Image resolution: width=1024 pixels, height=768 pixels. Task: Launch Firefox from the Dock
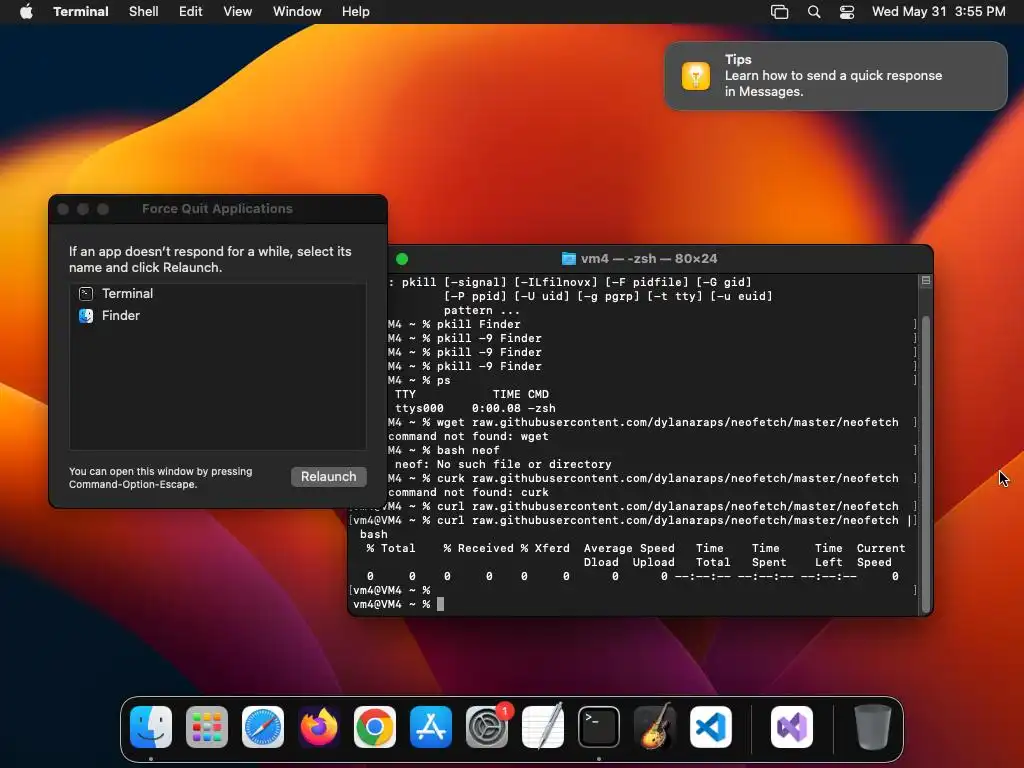pyautogui.click(x=319, y=727)
